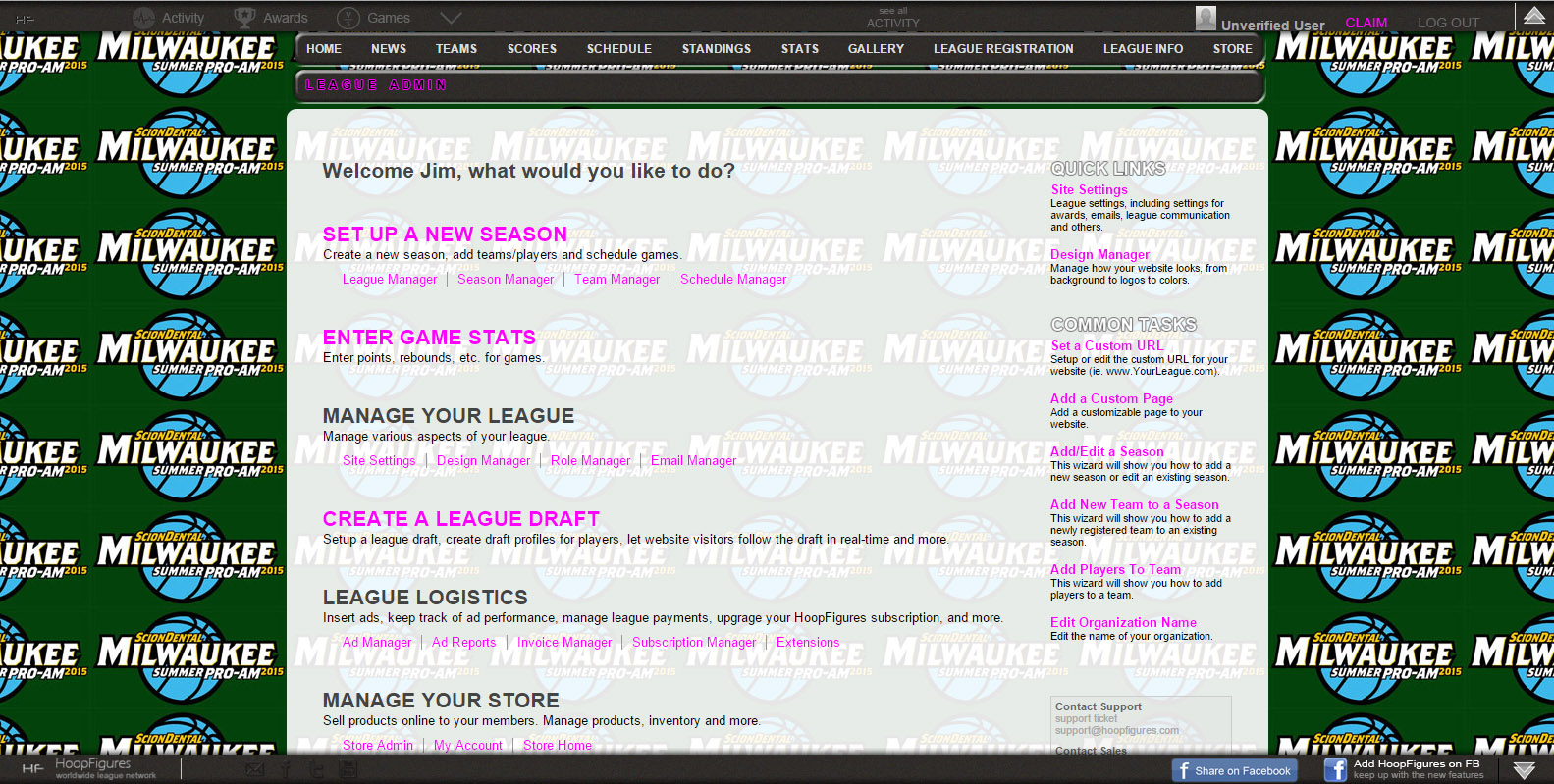Click the Unverified User avatar
The image size is (1554, 784).
pos(1206,18)
